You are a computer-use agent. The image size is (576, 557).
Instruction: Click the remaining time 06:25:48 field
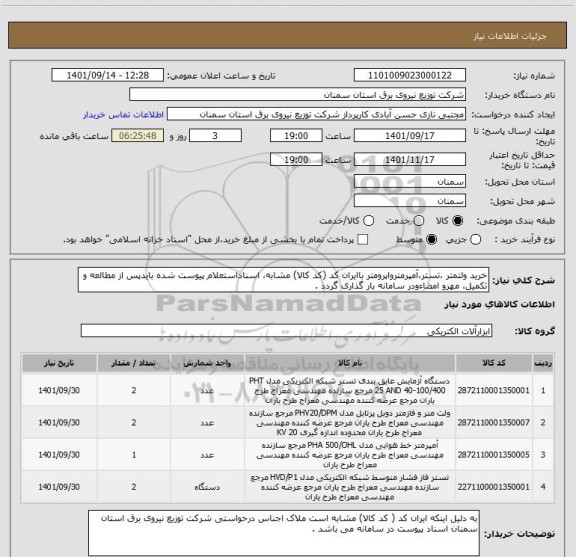(x=138, y=136)
